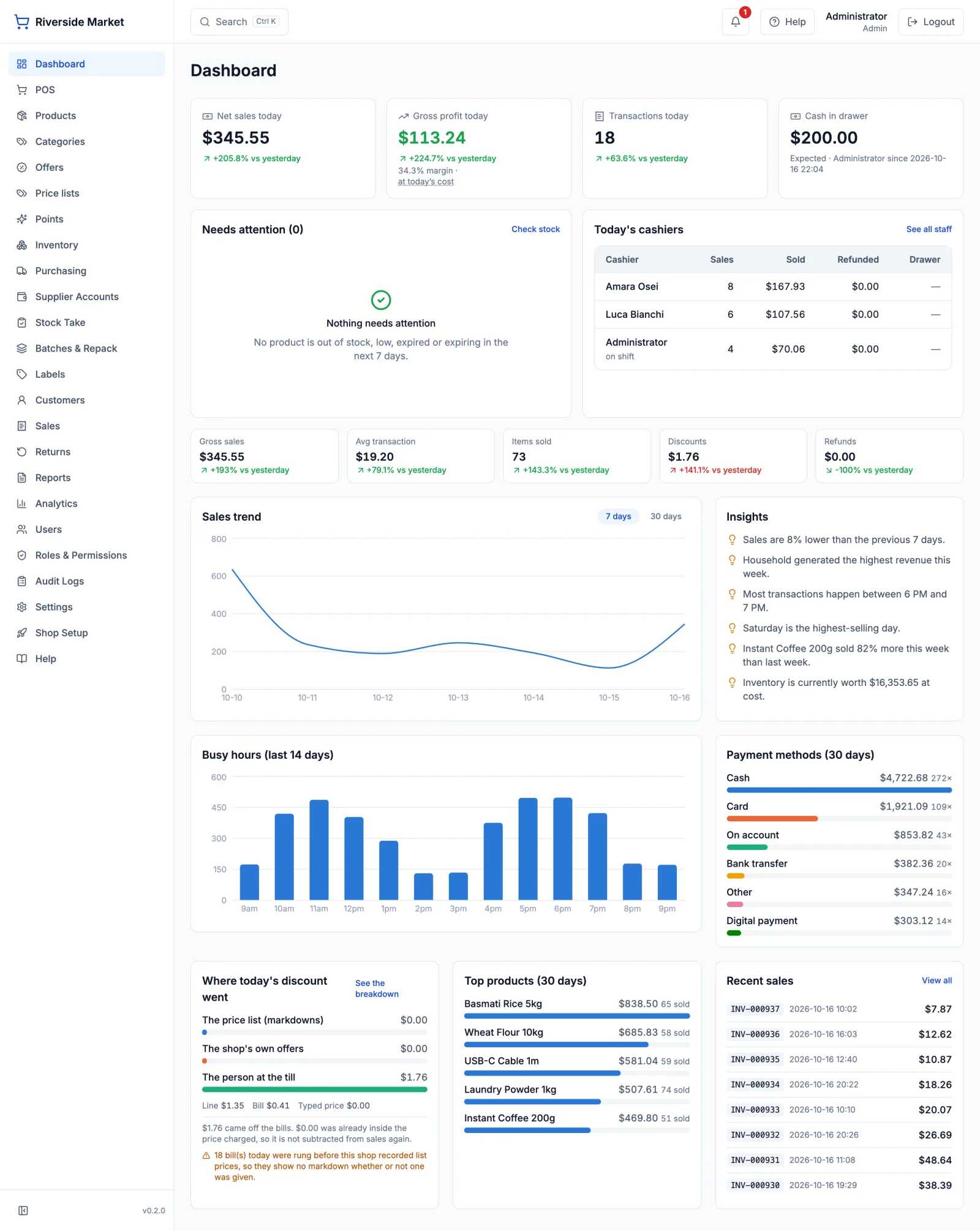Image resolution: width=980 pixels, height=1231 pixels.
Task: Click Amara Osei cashier row
Action: [773, 287]
